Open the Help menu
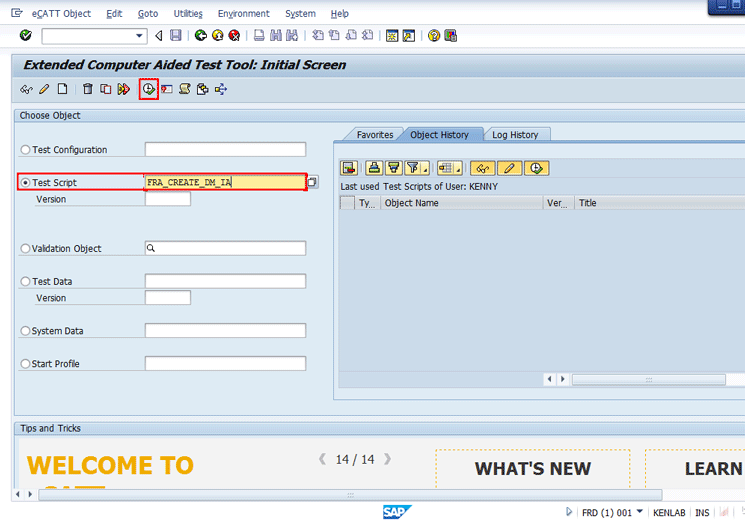This screenshot has width=745, height=521. (x=339, y=14)
